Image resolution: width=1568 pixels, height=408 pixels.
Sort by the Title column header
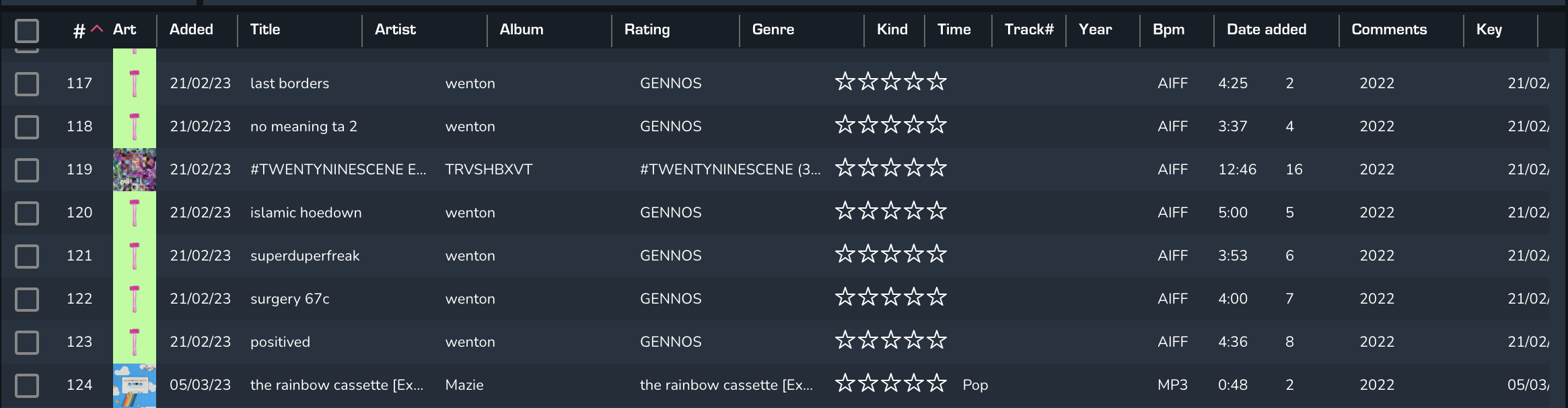[265, 30]
